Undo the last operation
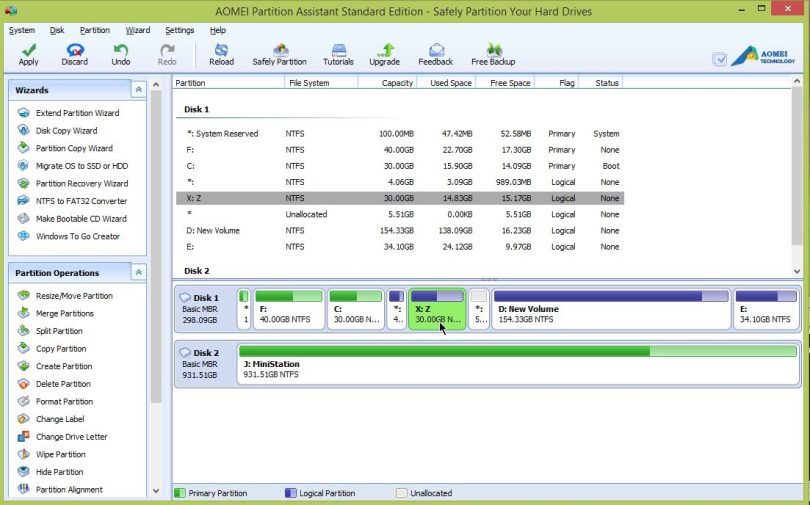 pos(121,55)
